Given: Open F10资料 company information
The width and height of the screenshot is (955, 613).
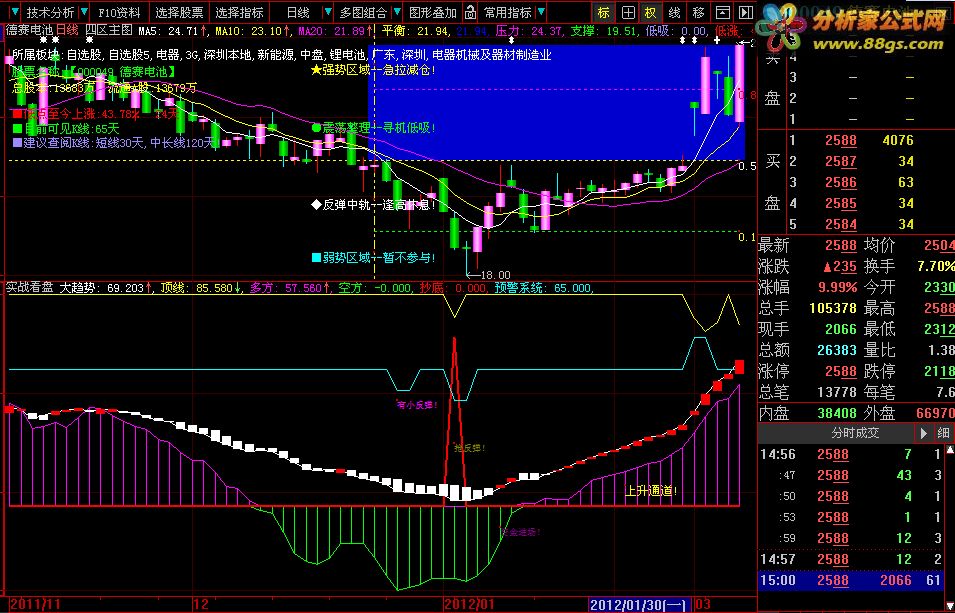Looking at the screenshot, I should pyautogui.click(x=119, y=12).
